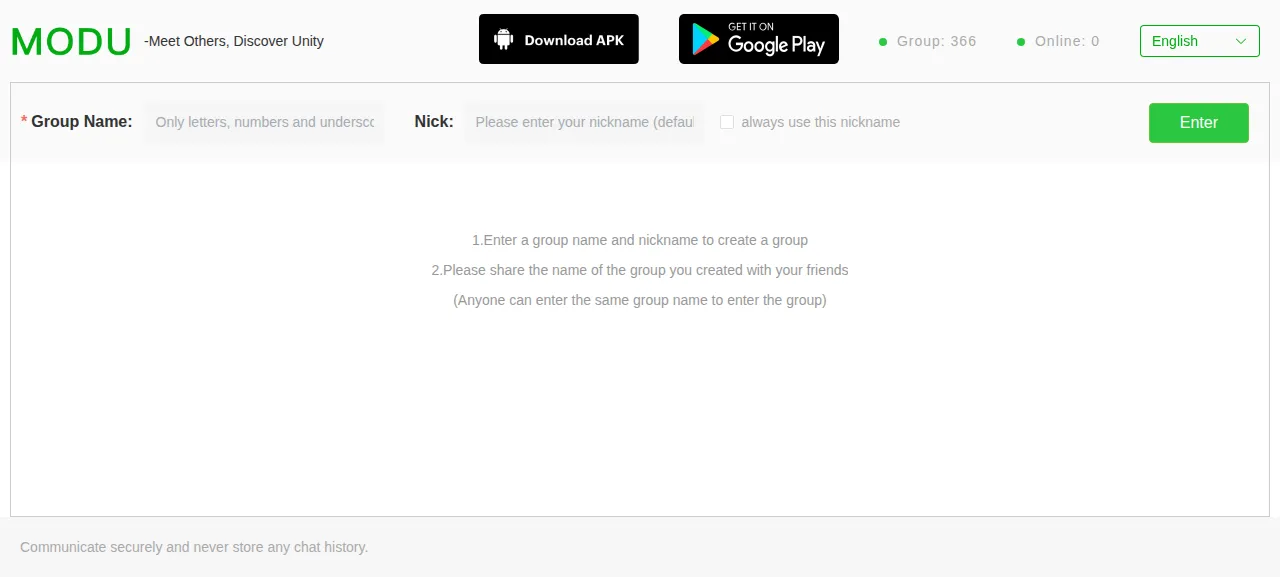Image resolution: width=1280 pixels, height=577 pixels.
Task: Open the English language dropdown
Action: click(1199, 41)
